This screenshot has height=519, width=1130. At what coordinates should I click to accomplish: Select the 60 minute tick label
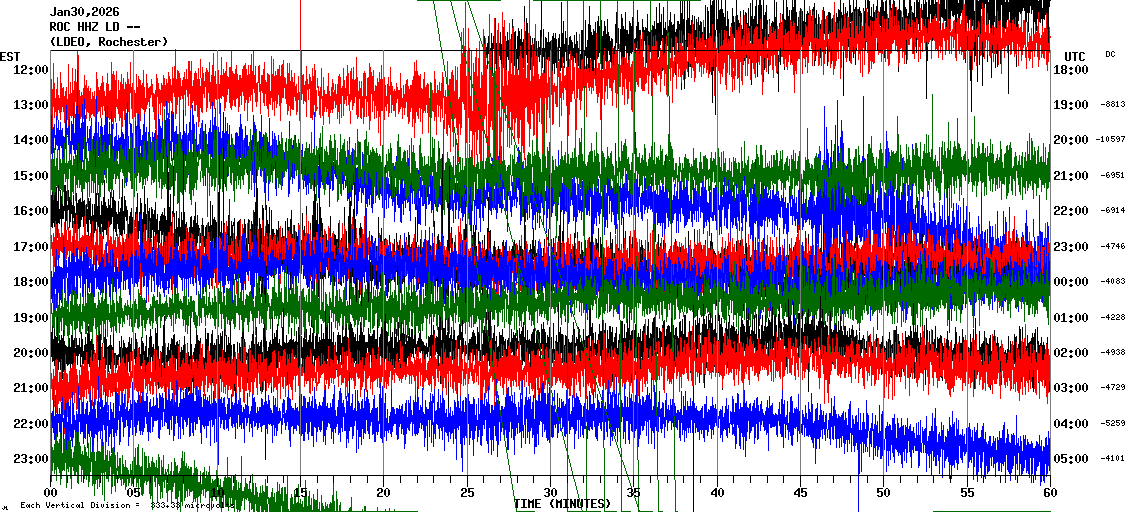(1049, 493)
